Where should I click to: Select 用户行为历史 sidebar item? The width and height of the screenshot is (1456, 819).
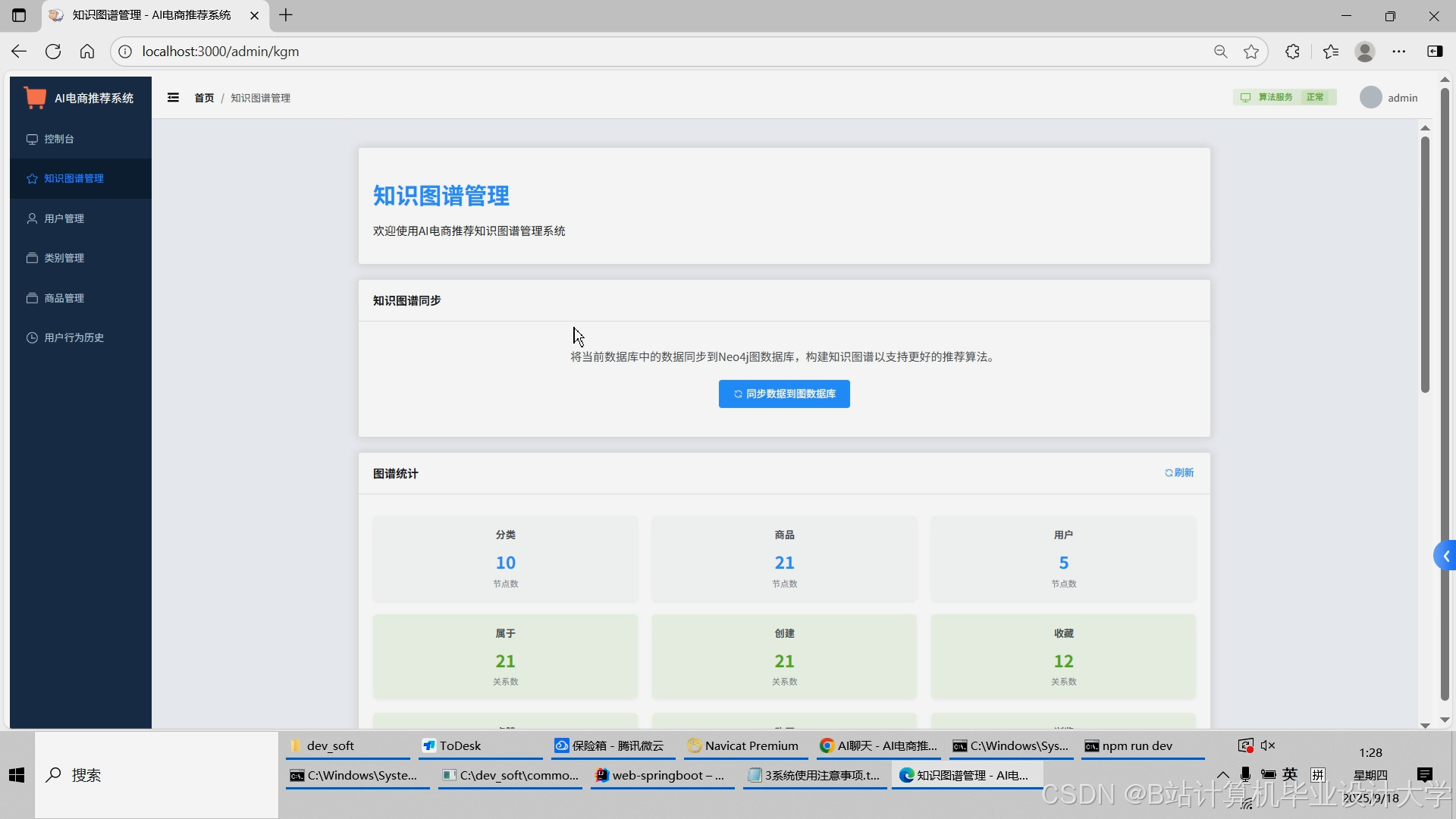[x=74, y=337]
